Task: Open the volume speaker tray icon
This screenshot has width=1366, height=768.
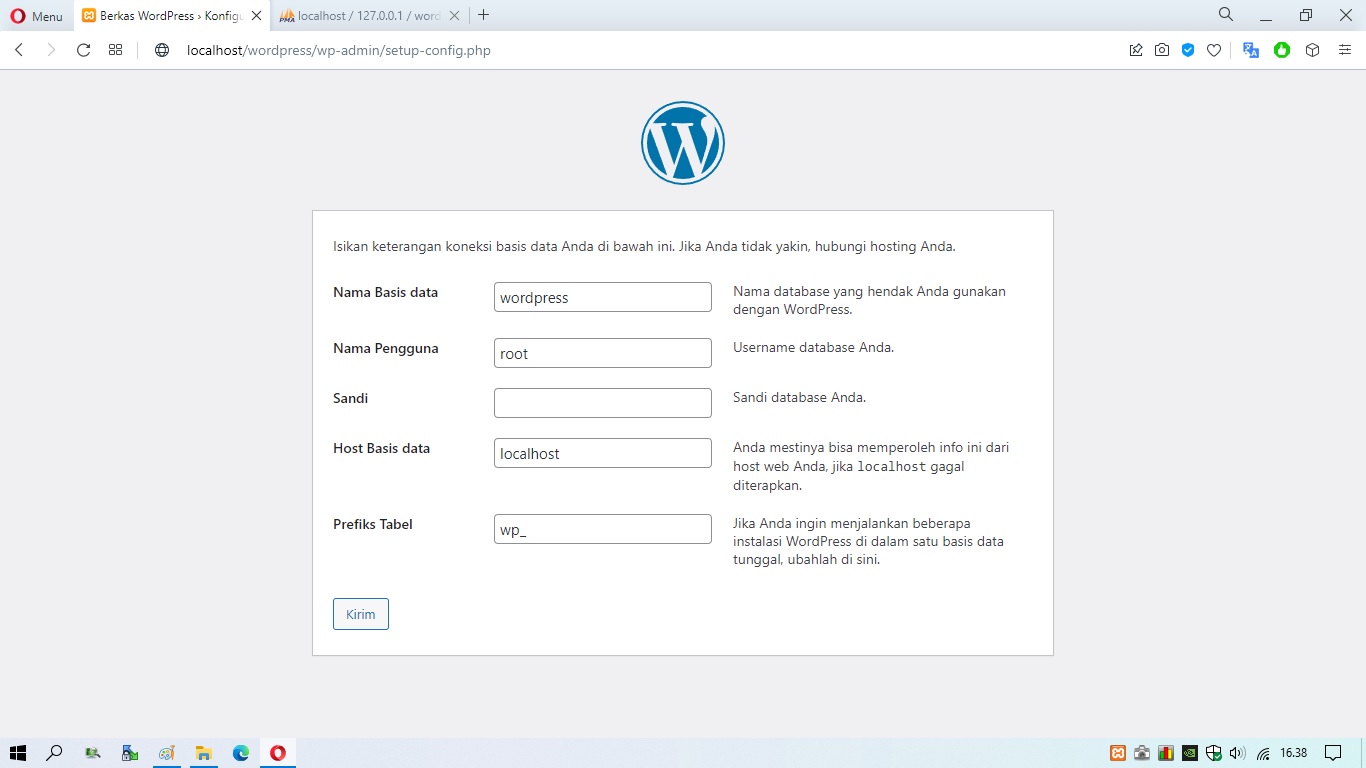Action: [1238, 753]
